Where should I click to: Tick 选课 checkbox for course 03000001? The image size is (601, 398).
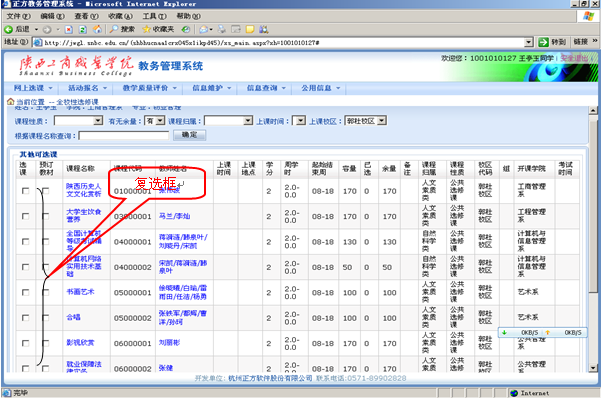(25, 216)
